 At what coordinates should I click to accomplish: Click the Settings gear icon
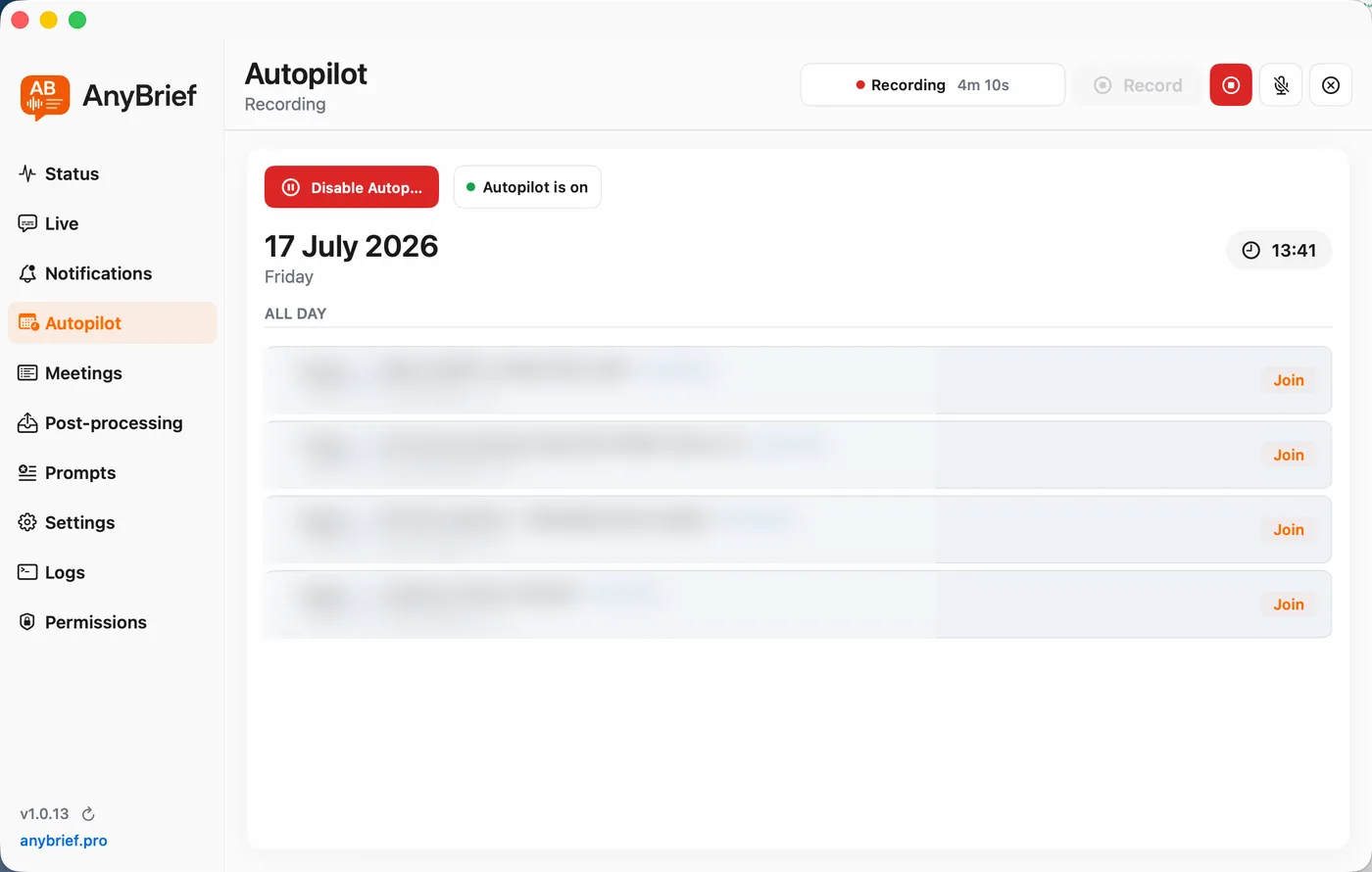click(x=27, y=522)
